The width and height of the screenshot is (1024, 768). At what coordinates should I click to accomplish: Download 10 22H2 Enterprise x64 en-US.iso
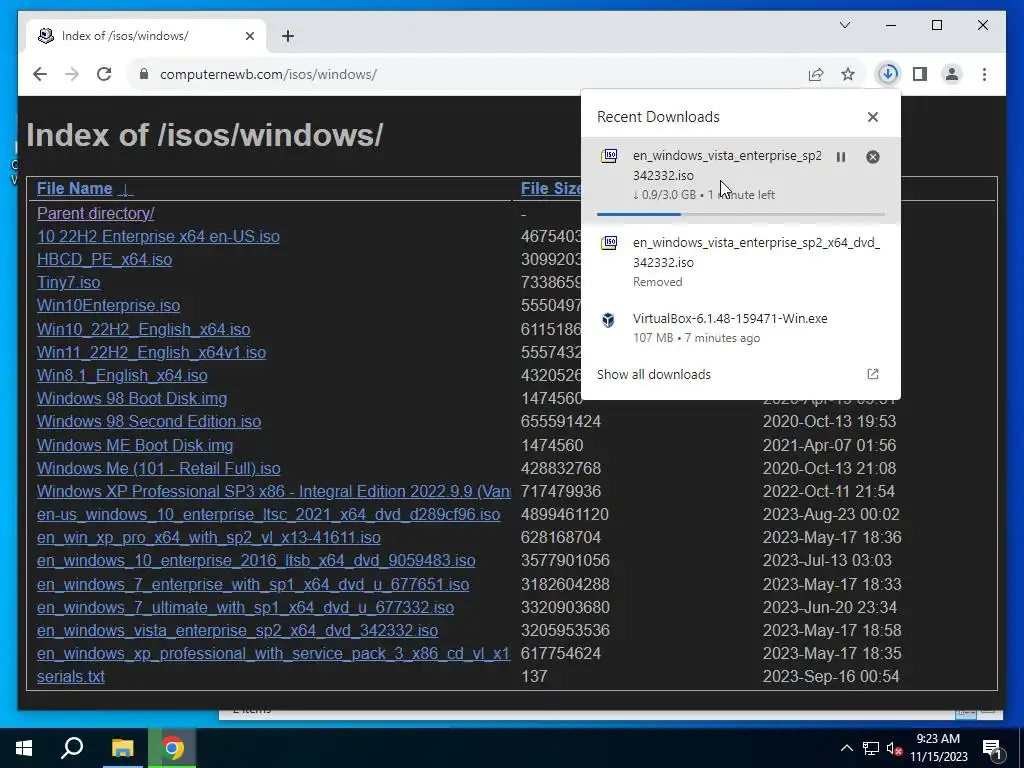(x=158, y=236)
